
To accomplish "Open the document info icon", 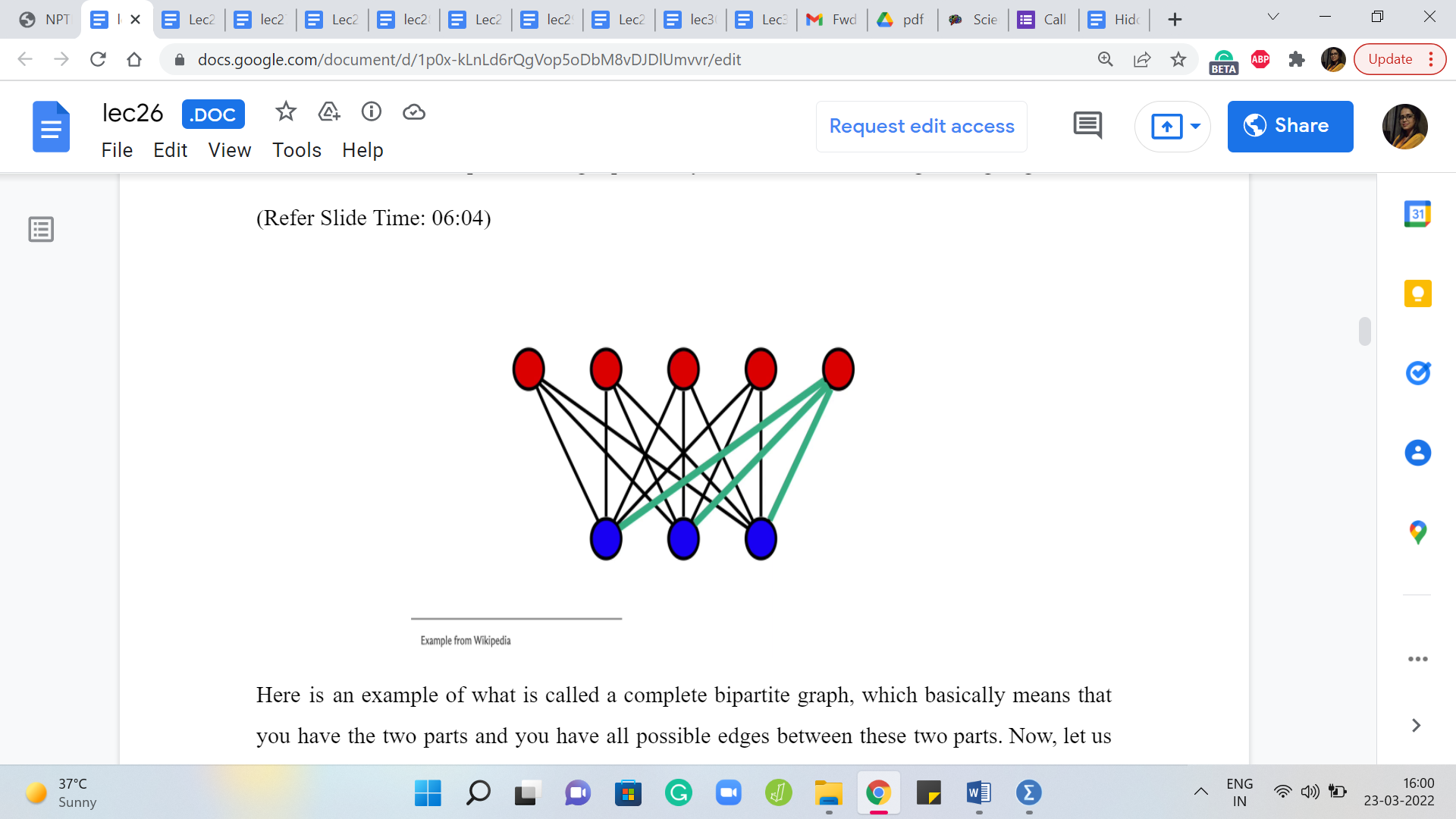I will click(371, 112).
